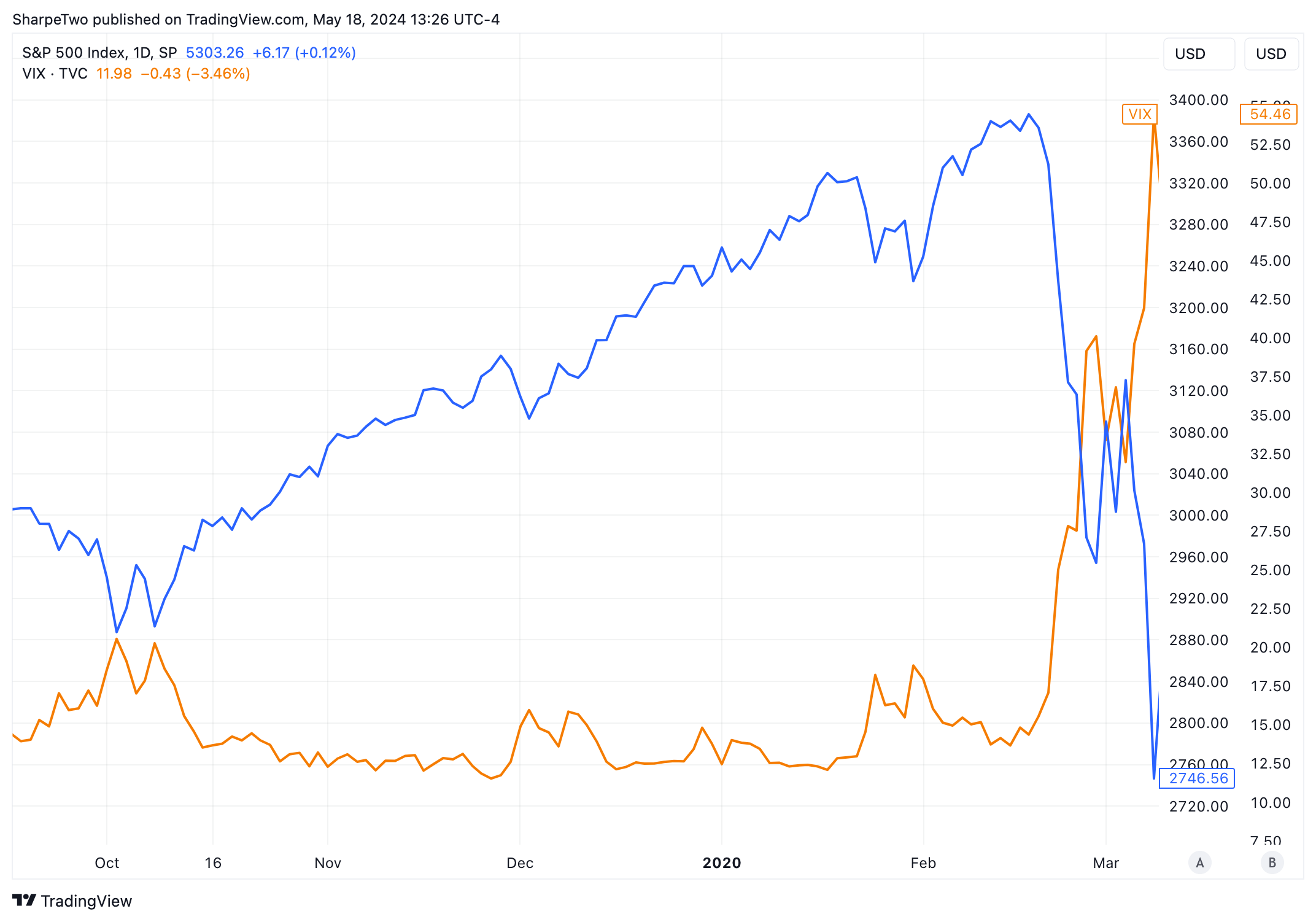Screen dimensions: 1316x922
Task: Click the SharpeTwo published header text
Action: coord(255,20)
